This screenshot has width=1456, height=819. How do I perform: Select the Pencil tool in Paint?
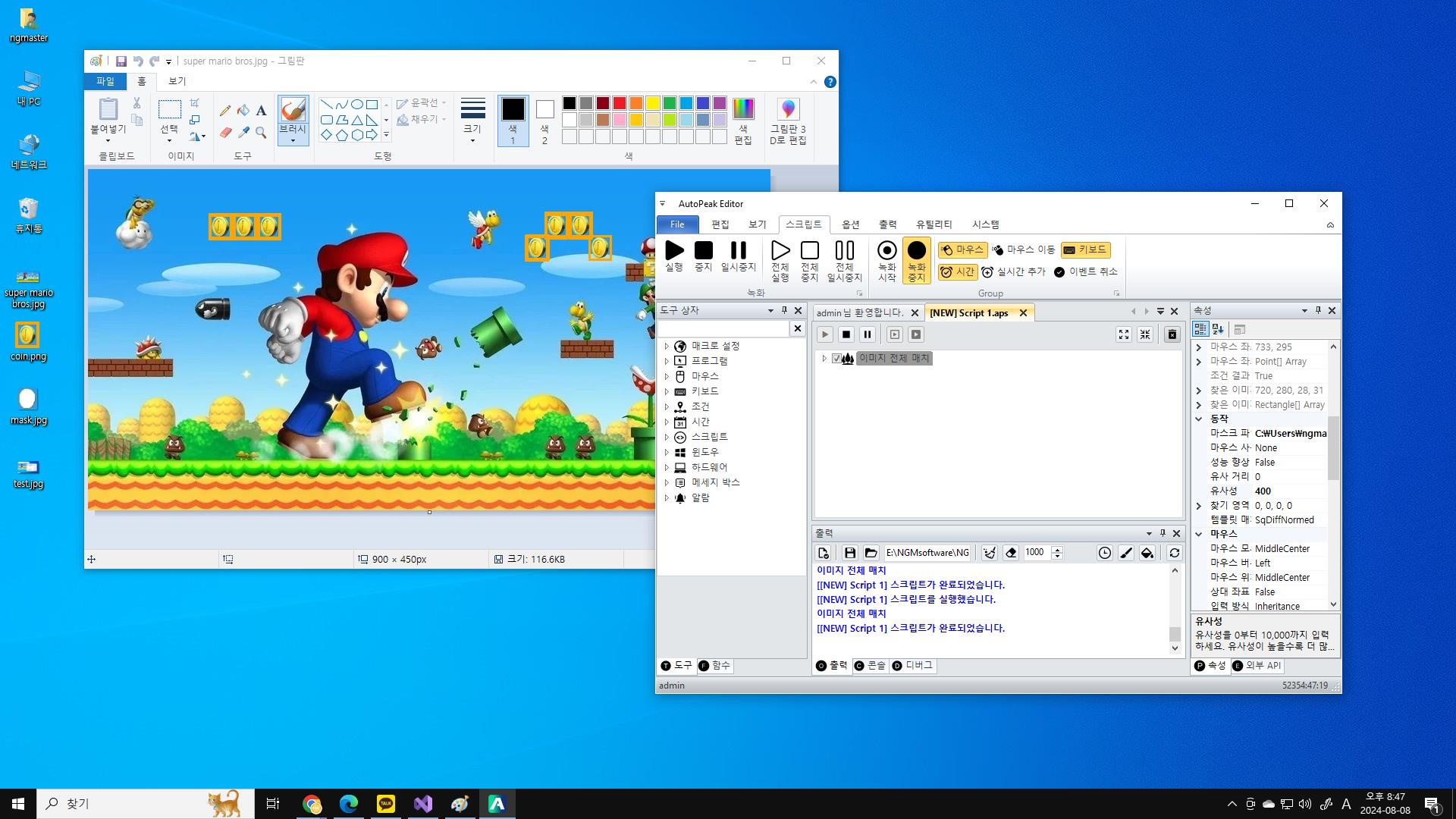(x=225, y=111)
